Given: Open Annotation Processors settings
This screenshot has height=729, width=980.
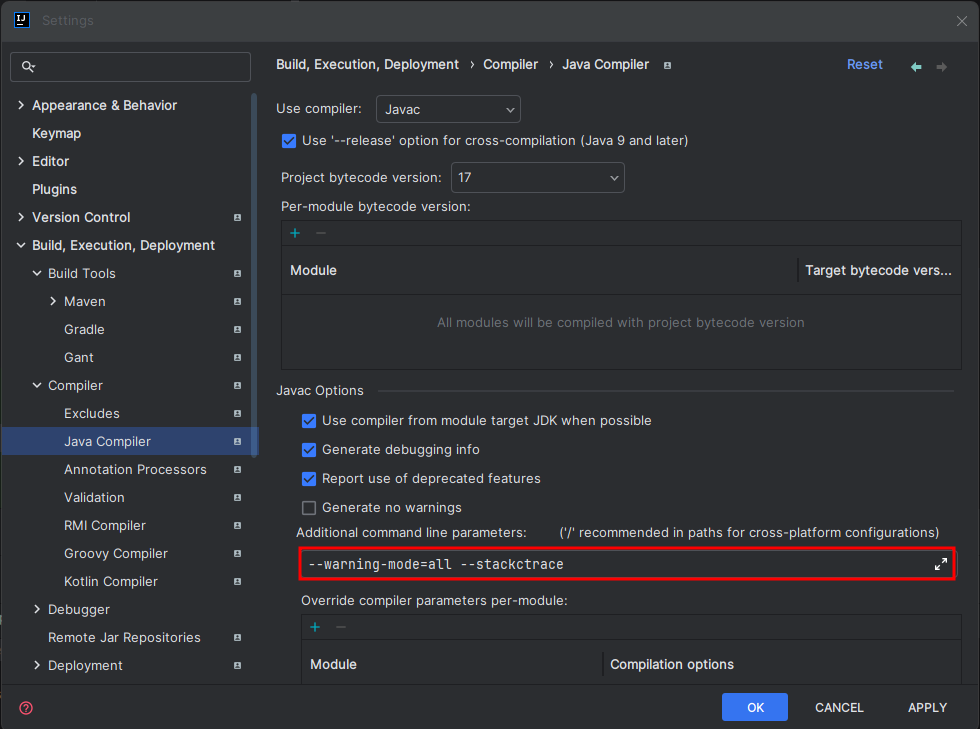Looking at the screenshot, I should 135,470.
